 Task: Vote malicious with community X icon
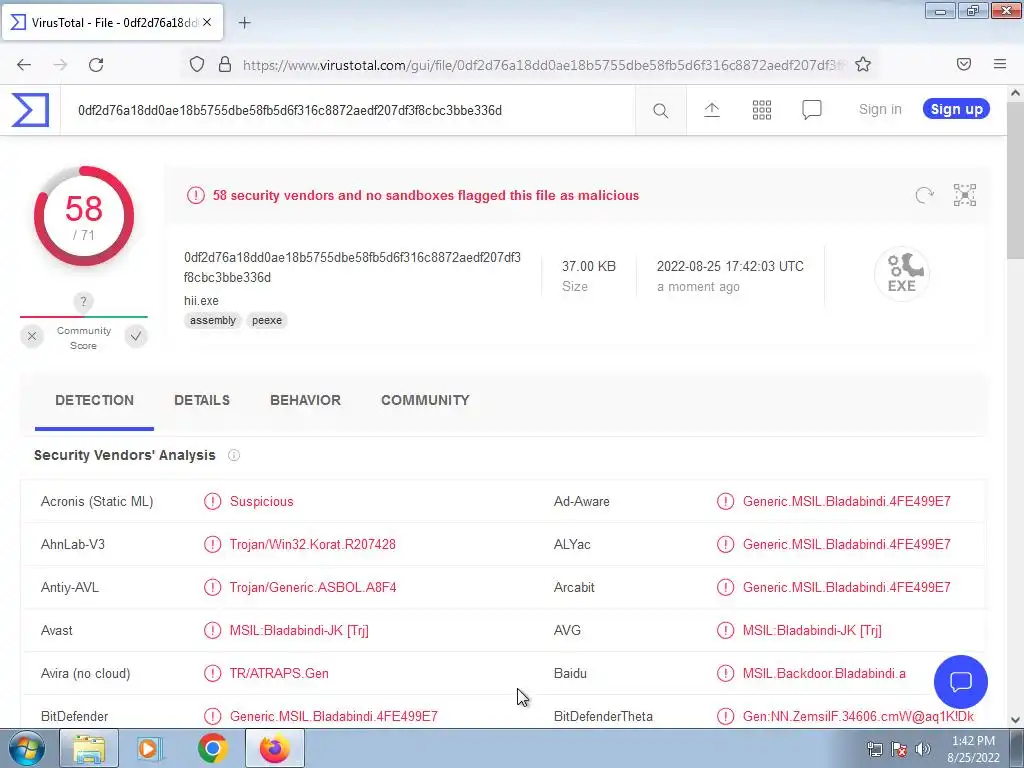[32, 336]
